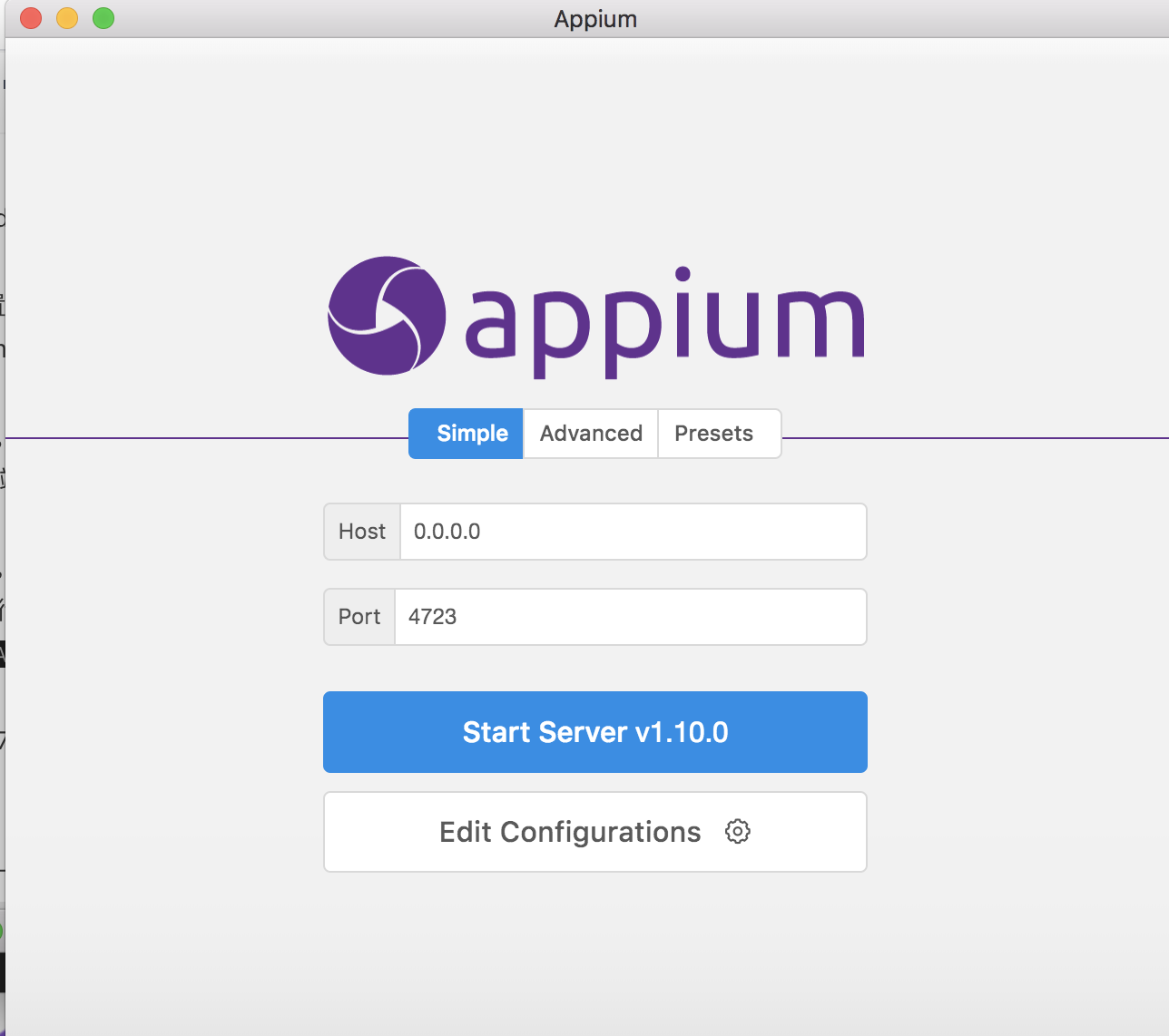Click the Appium window title text
Image resolution: width=1169 pixels, height=1036 pixels.
(x=595, y=19)
